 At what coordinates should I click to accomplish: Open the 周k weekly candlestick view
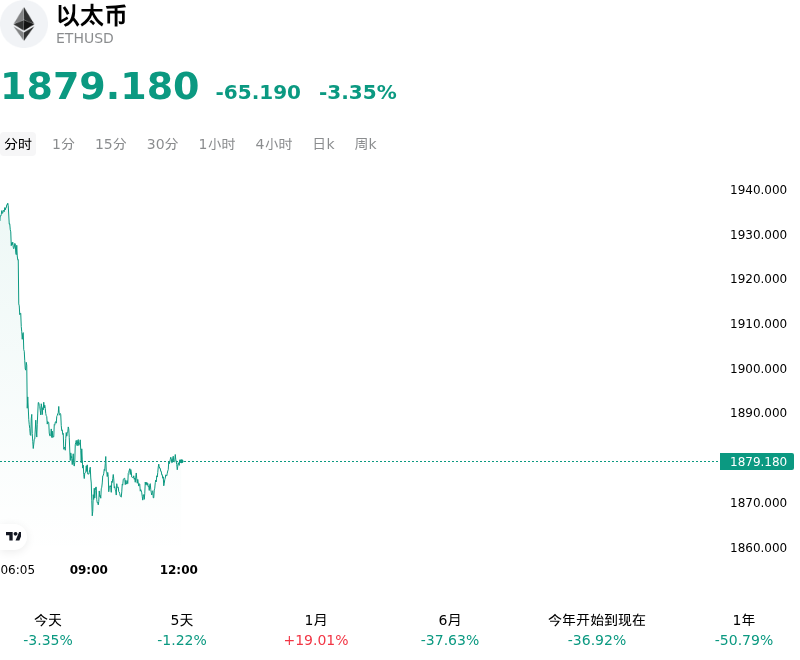[x=365, y=144]
